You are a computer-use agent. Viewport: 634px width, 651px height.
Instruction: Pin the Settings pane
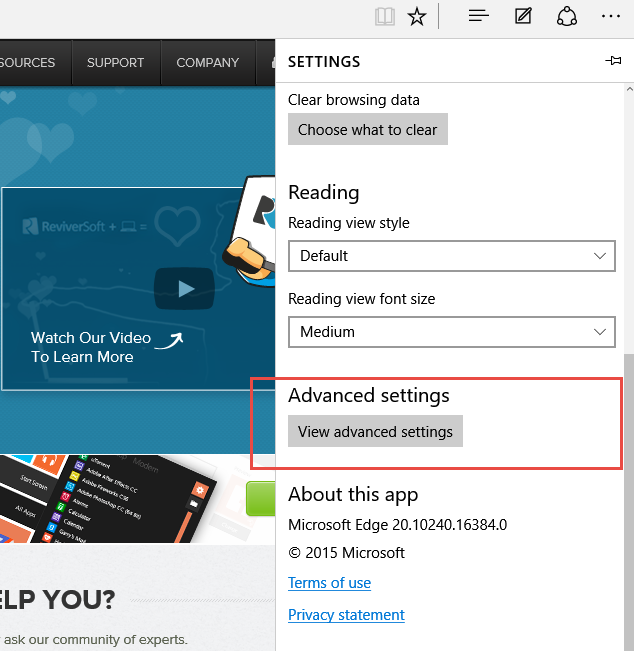613,61
